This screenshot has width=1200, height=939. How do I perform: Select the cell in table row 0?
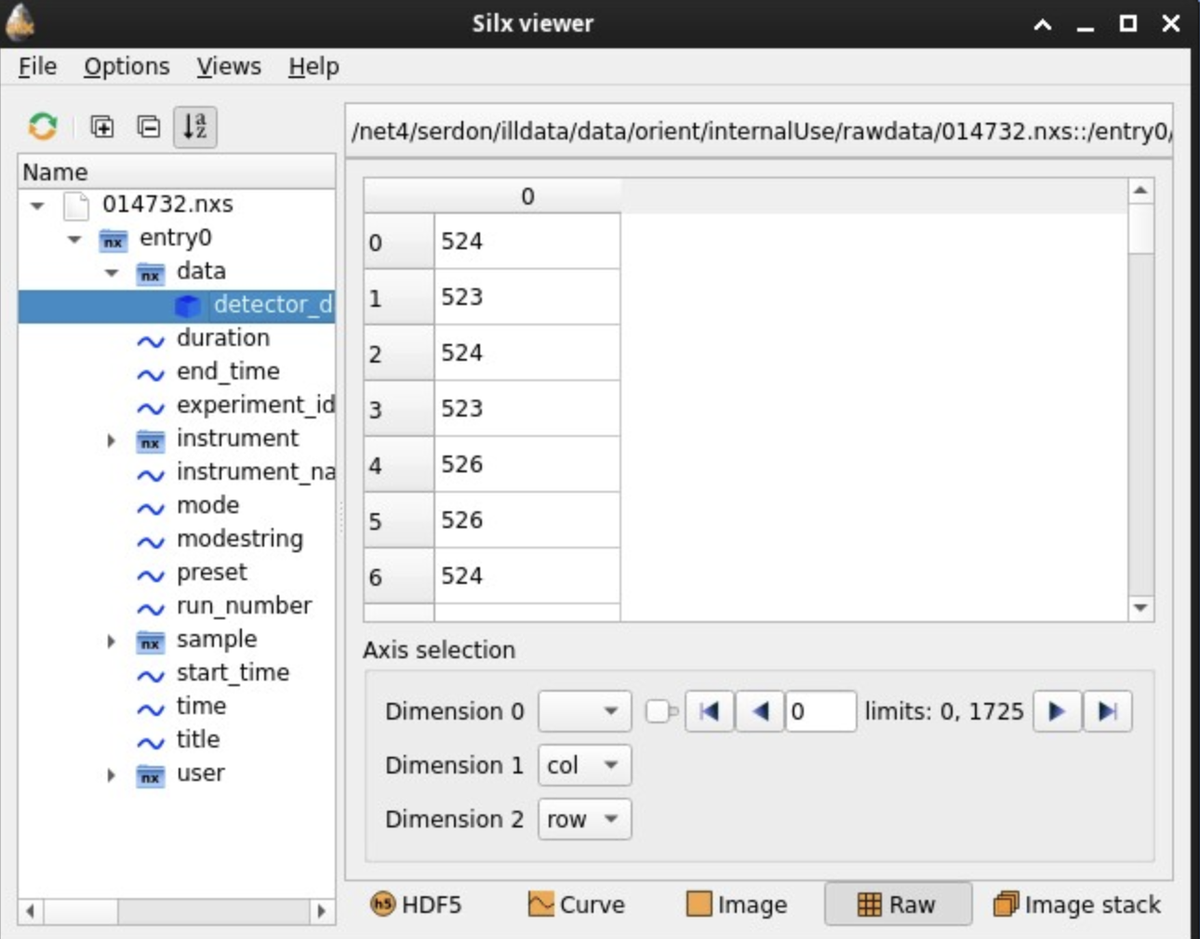pos(528,242)
